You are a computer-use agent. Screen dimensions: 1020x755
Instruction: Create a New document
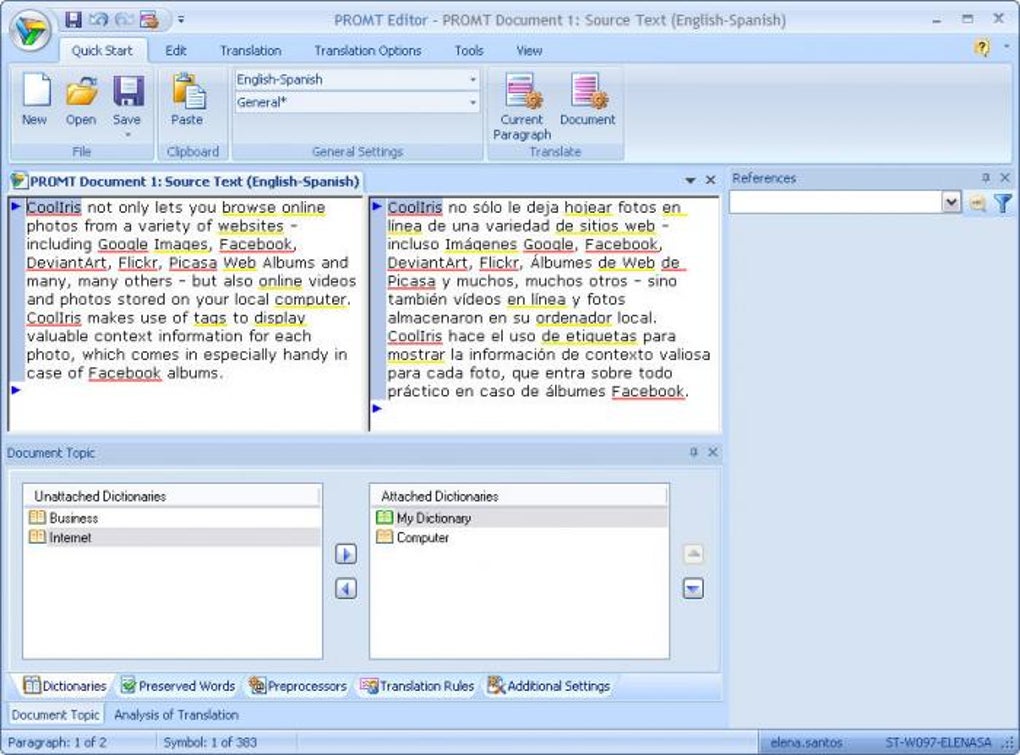(x=35, y=99)
